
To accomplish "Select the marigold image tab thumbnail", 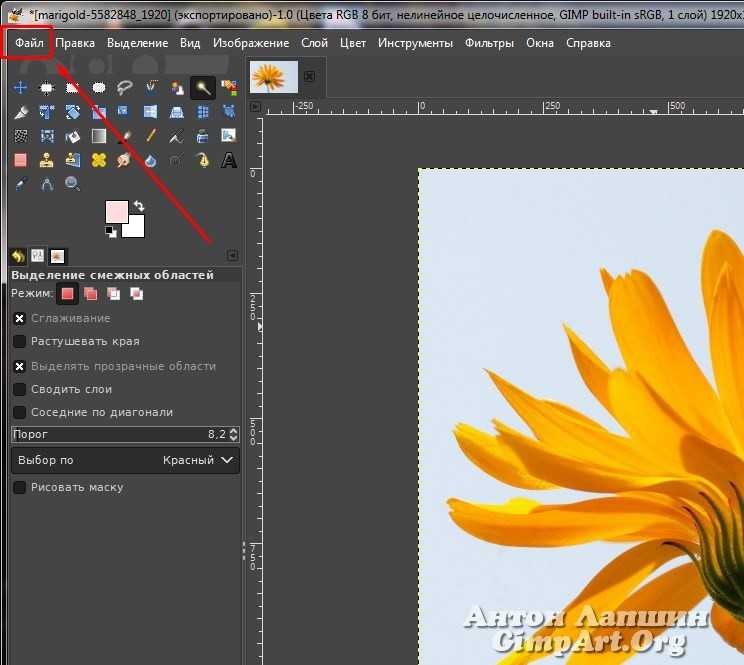I will point(274,76).
